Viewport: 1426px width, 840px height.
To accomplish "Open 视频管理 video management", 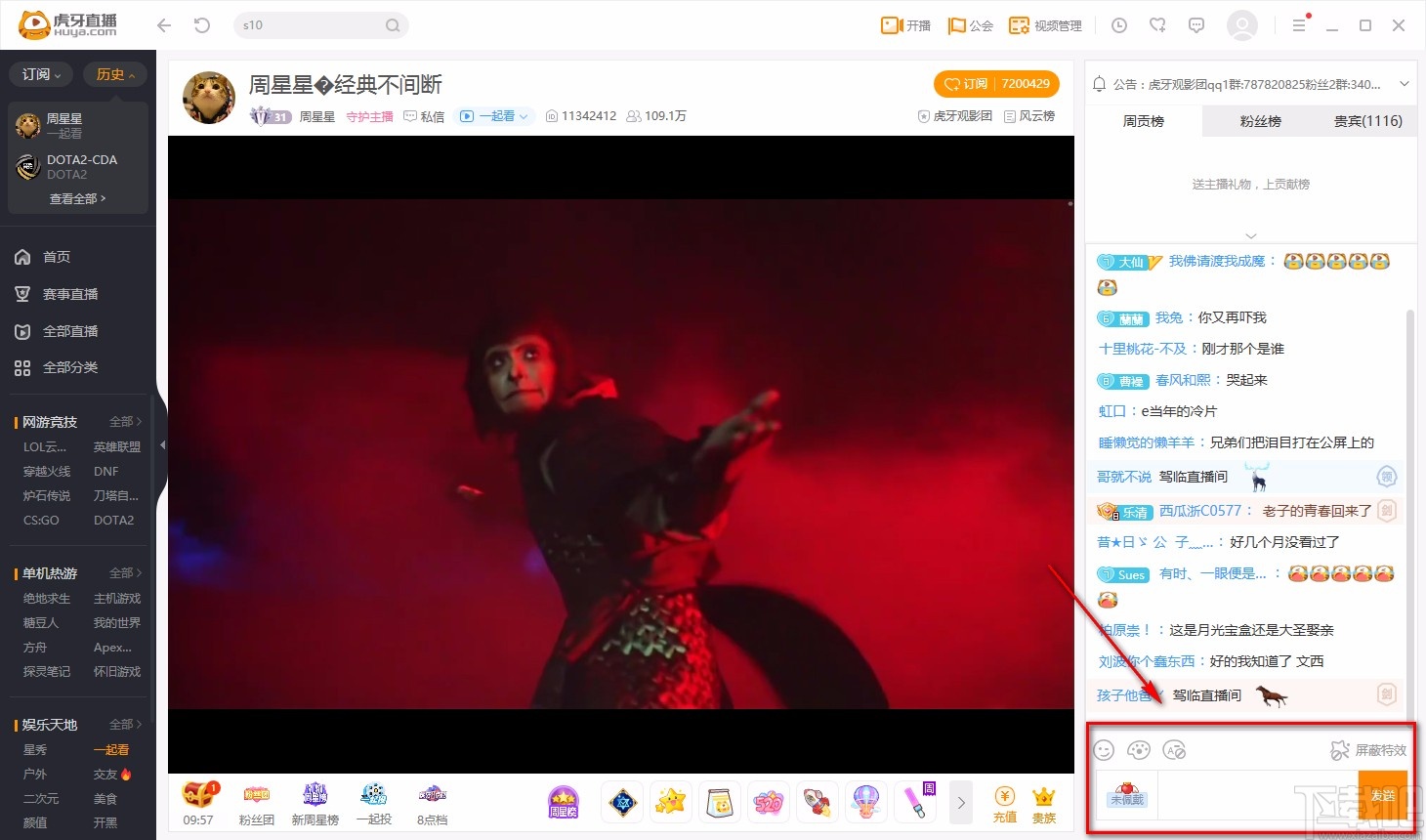I will point(1045,25).
